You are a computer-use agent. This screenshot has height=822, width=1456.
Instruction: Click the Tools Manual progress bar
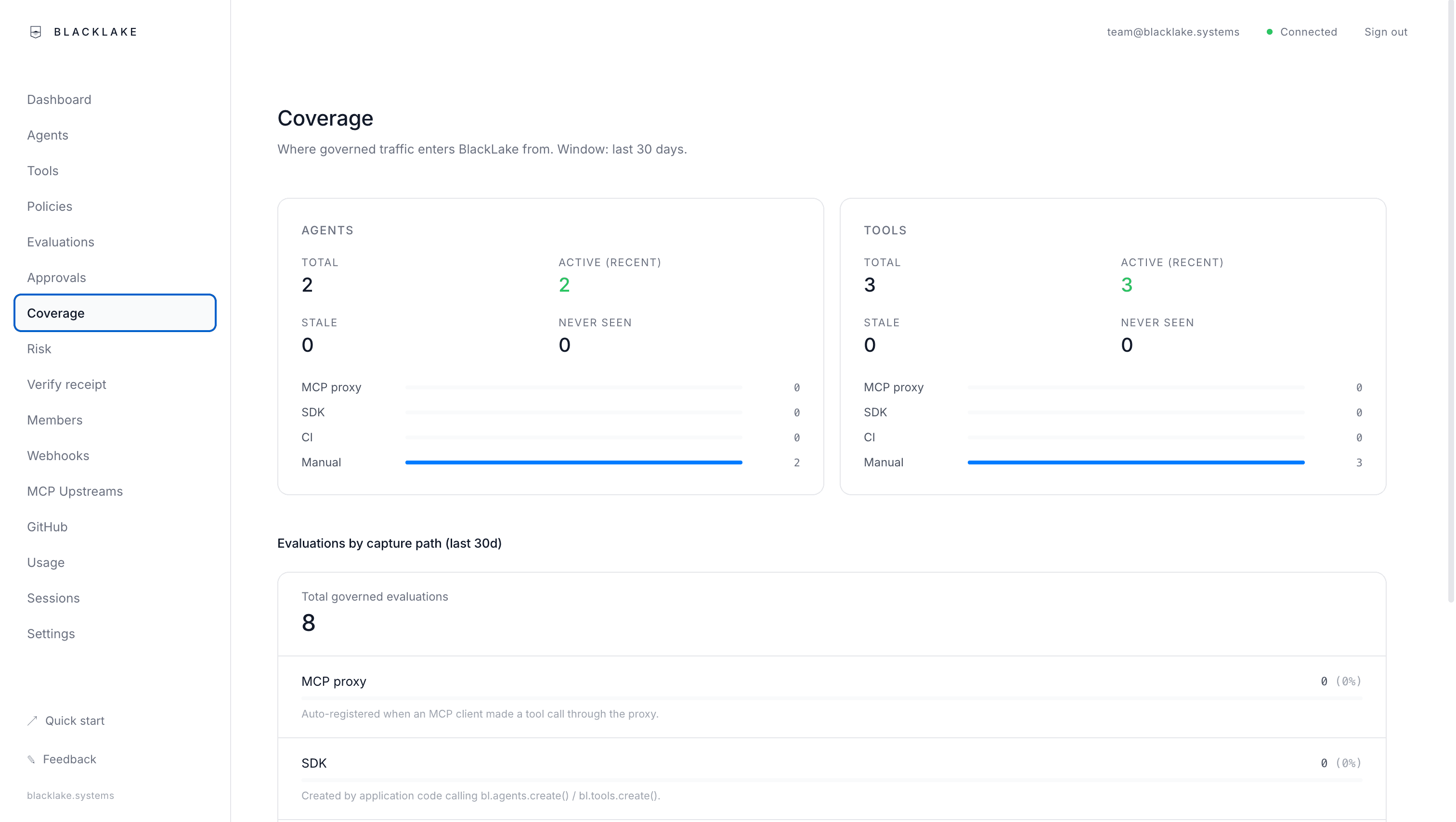1136,462
